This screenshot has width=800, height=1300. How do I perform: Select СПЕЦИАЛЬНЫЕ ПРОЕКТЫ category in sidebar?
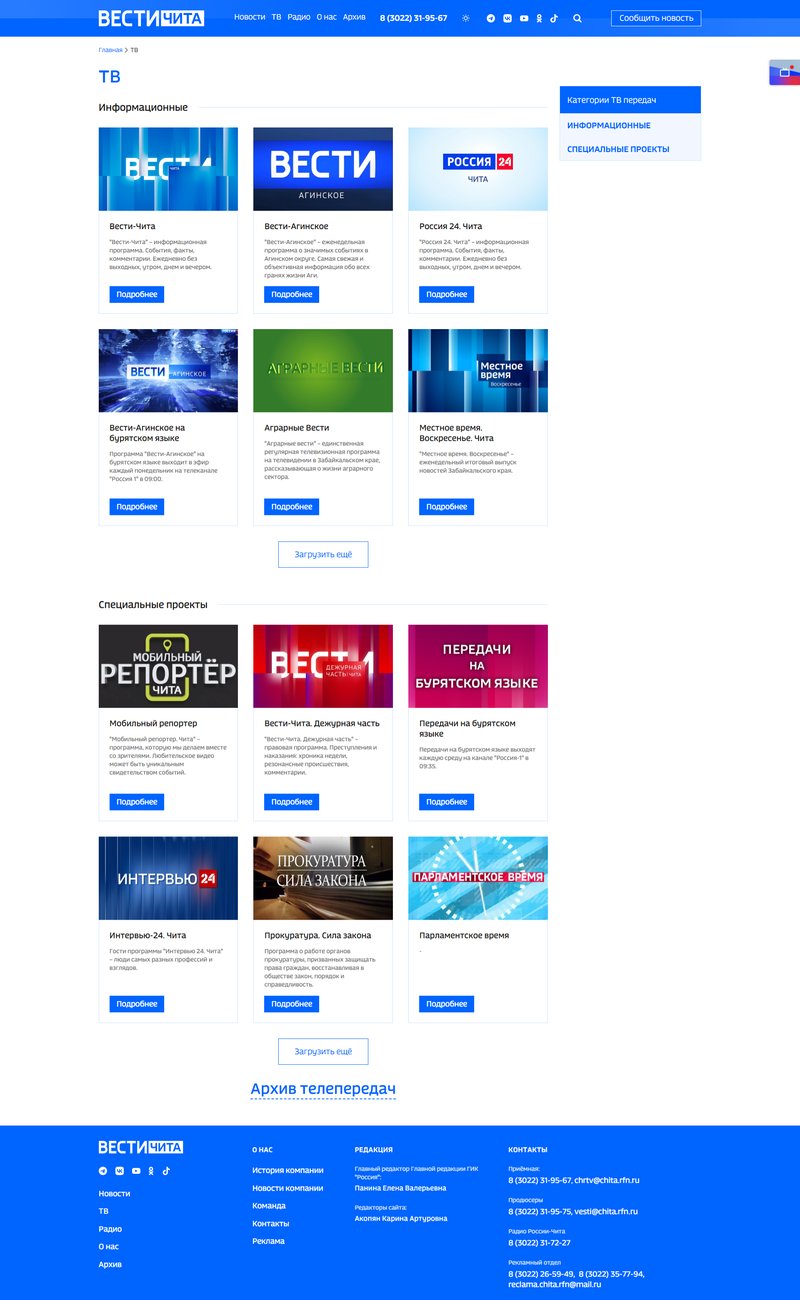pos(618,150)
